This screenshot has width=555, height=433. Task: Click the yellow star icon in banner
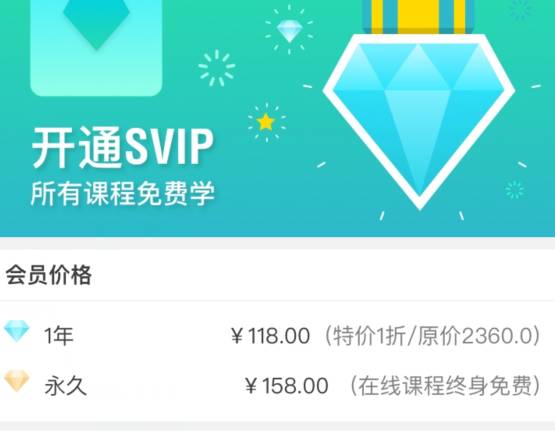(x=266, y=123)
